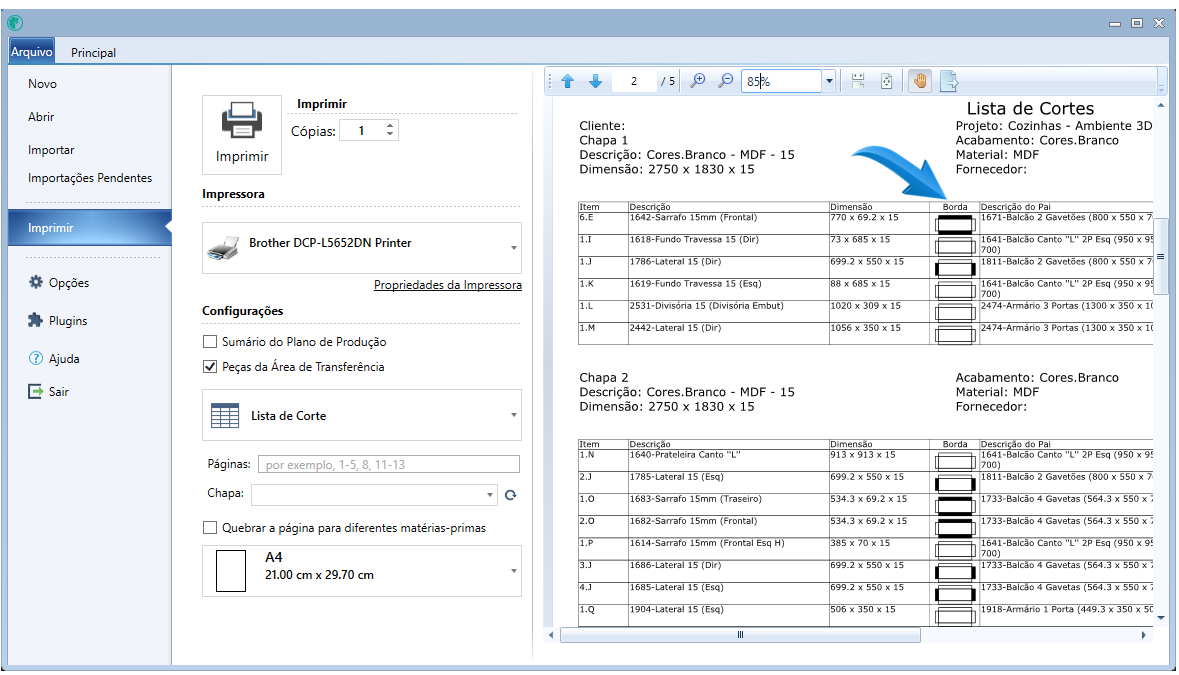Viewport: 1179px width, 675px height.
Task: Select the Imprimir menu entry
Action: (x=89, y=228)
